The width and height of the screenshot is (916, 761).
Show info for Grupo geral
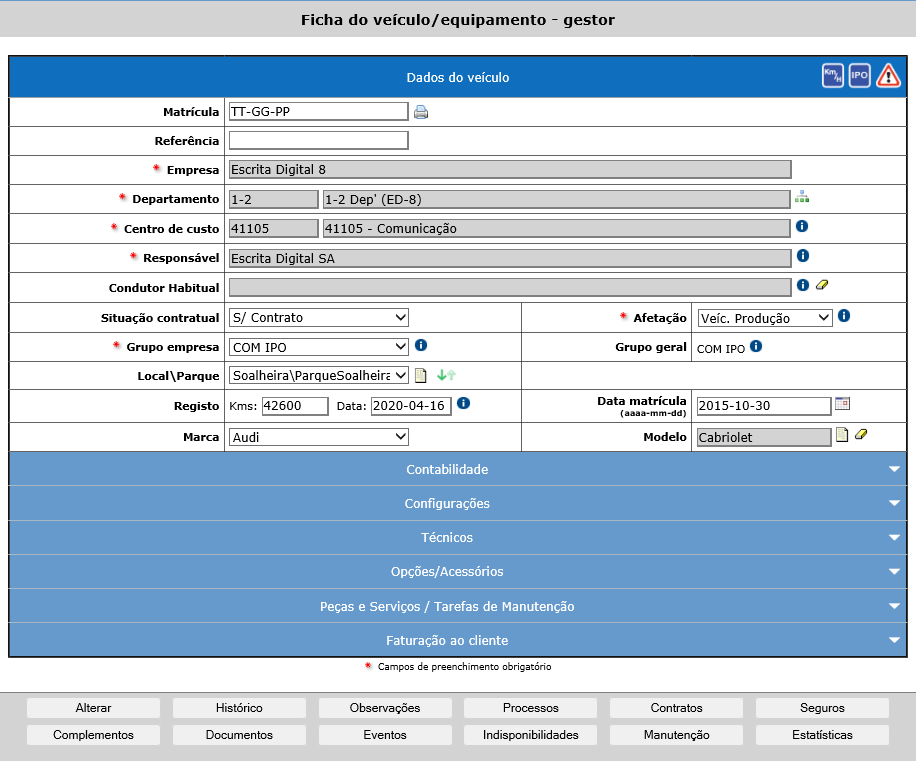(x=756, y=346)
